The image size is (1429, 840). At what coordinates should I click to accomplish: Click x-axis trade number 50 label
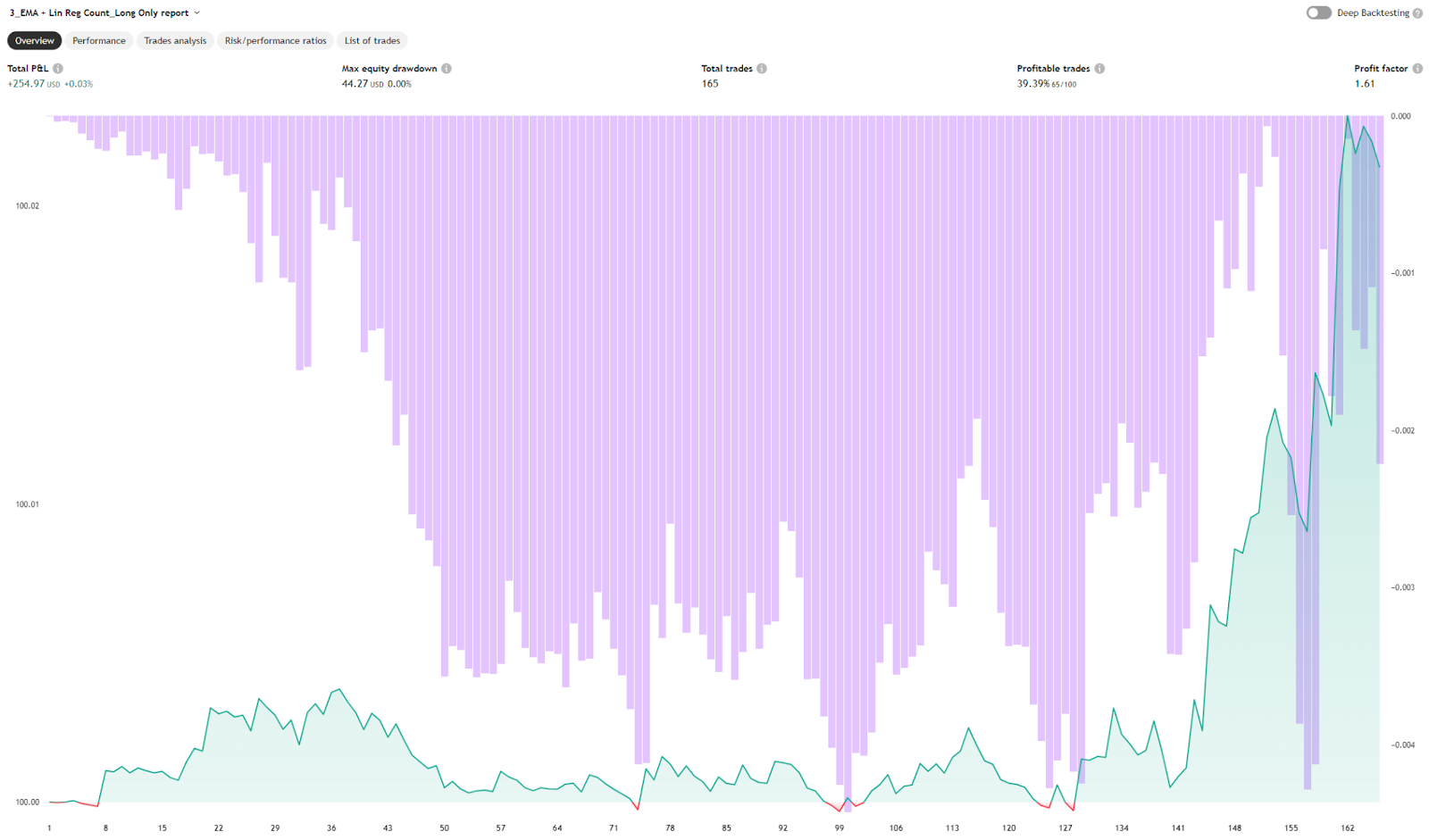coord(444,828)
